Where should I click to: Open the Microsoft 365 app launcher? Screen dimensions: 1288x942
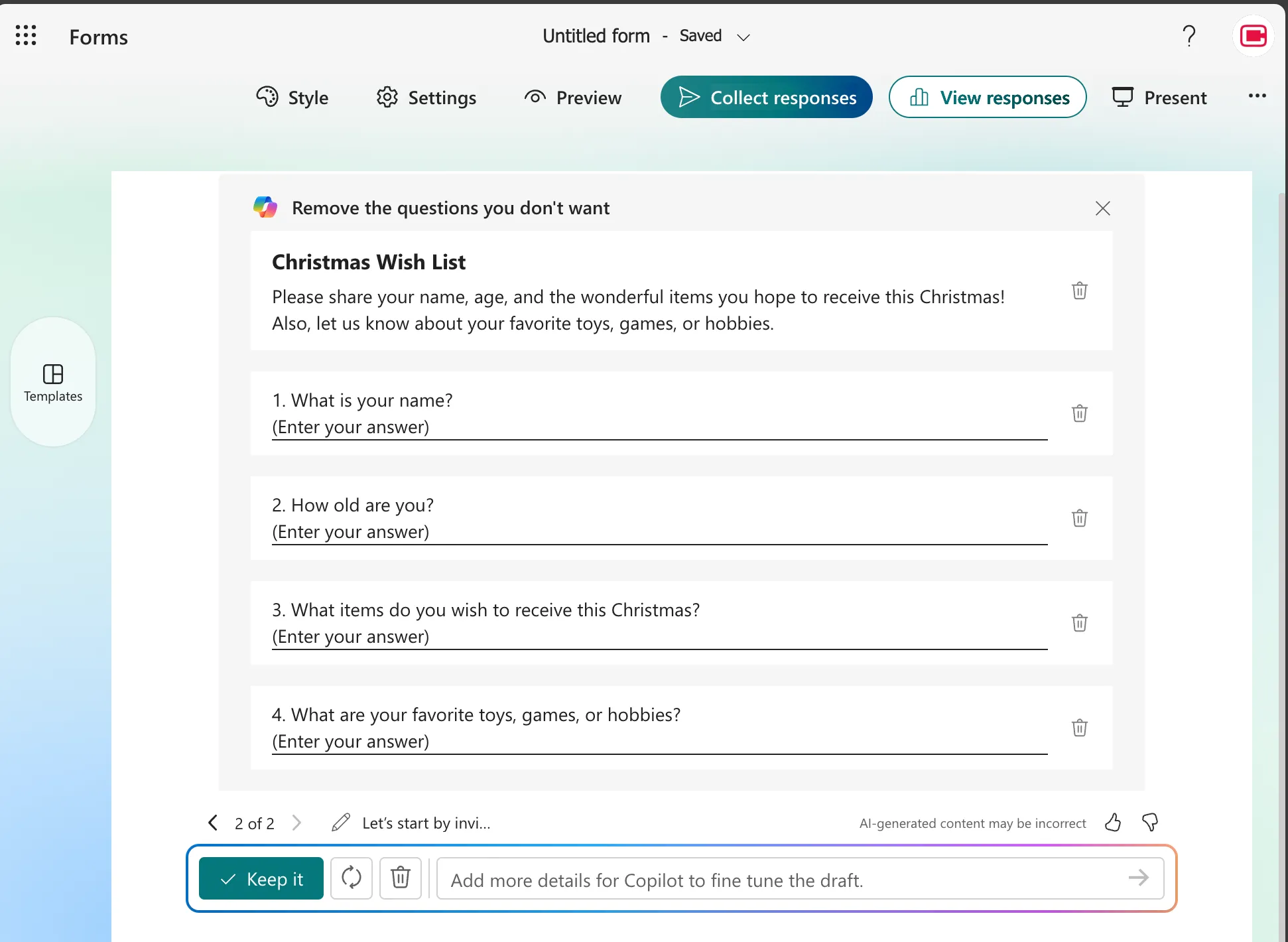point(26,35)
